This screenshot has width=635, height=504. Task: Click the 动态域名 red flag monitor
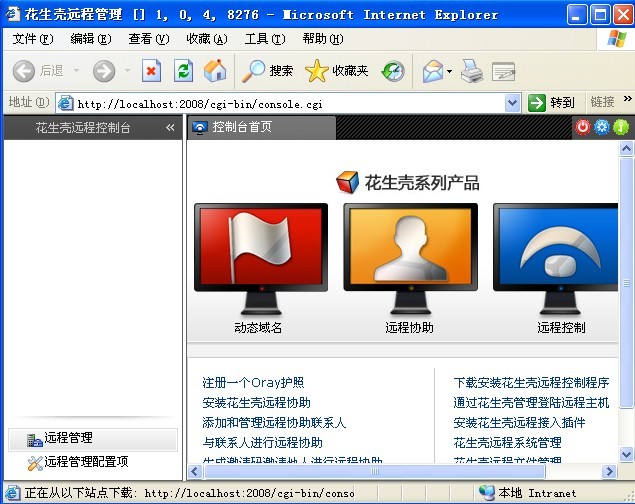click(x=261, y=259)
